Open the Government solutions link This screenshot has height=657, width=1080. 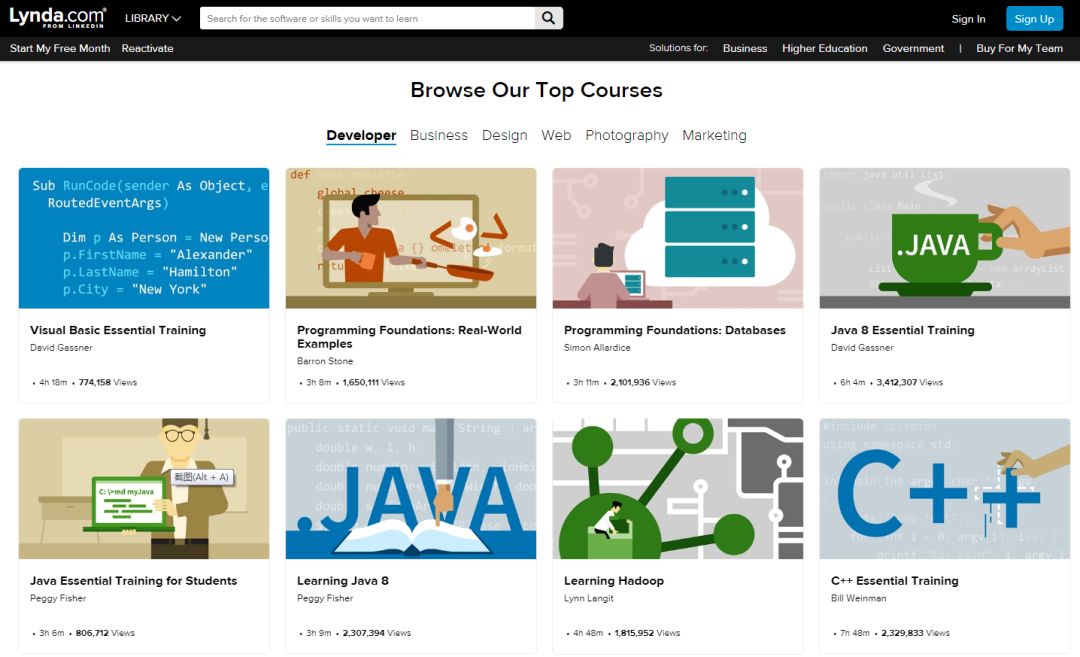(913, 48)
